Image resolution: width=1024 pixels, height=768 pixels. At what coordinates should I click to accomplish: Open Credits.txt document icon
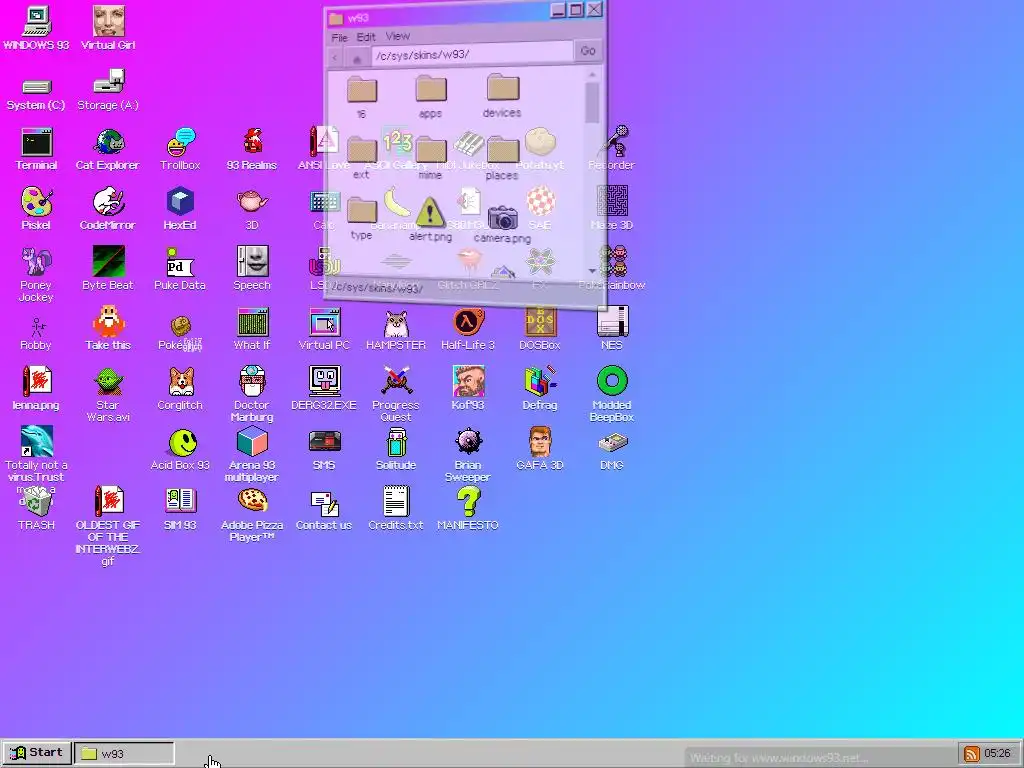click(396, 509)
